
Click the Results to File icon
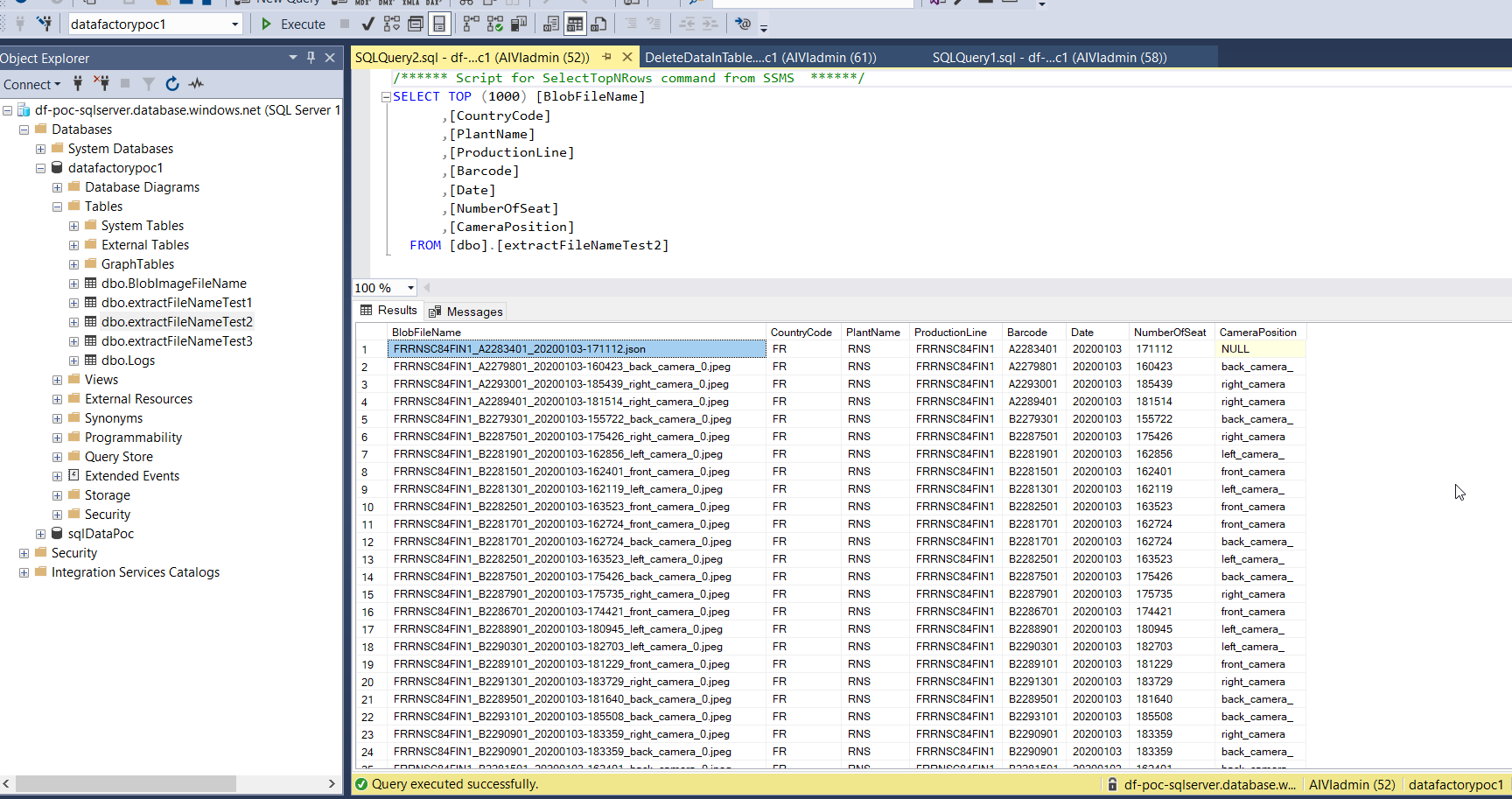pos(598,24)
